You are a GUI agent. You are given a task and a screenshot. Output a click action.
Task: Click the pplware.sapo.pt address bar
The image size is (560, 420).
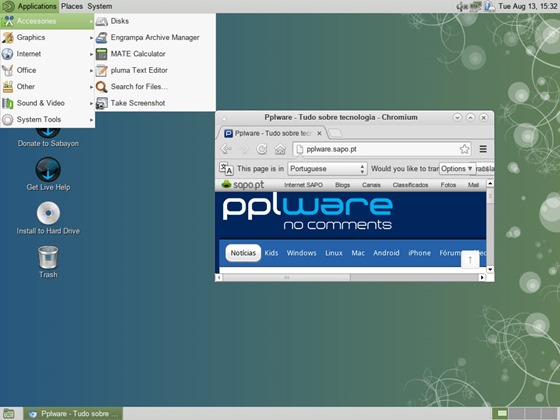tap(382, 149)
